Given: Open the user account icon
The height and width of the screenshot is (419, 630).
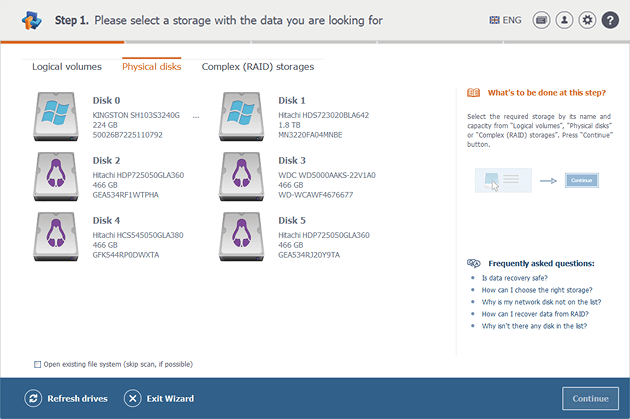Looking at the screenshot, I should click(x=564, y=20).
